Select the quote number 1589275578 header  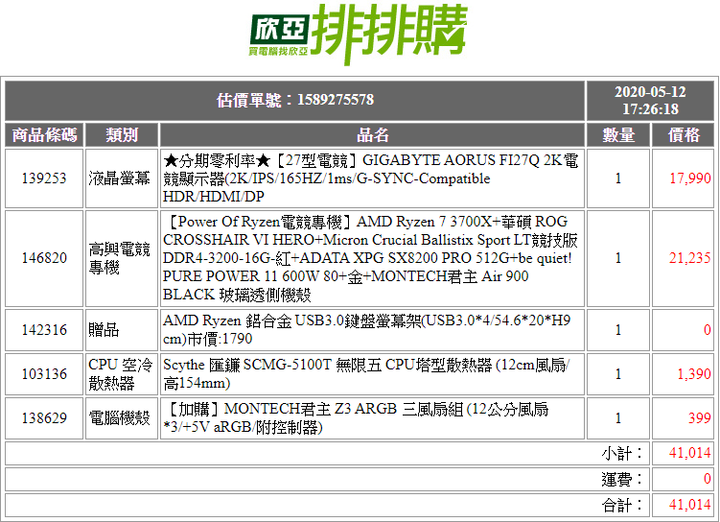pos(295,100)
